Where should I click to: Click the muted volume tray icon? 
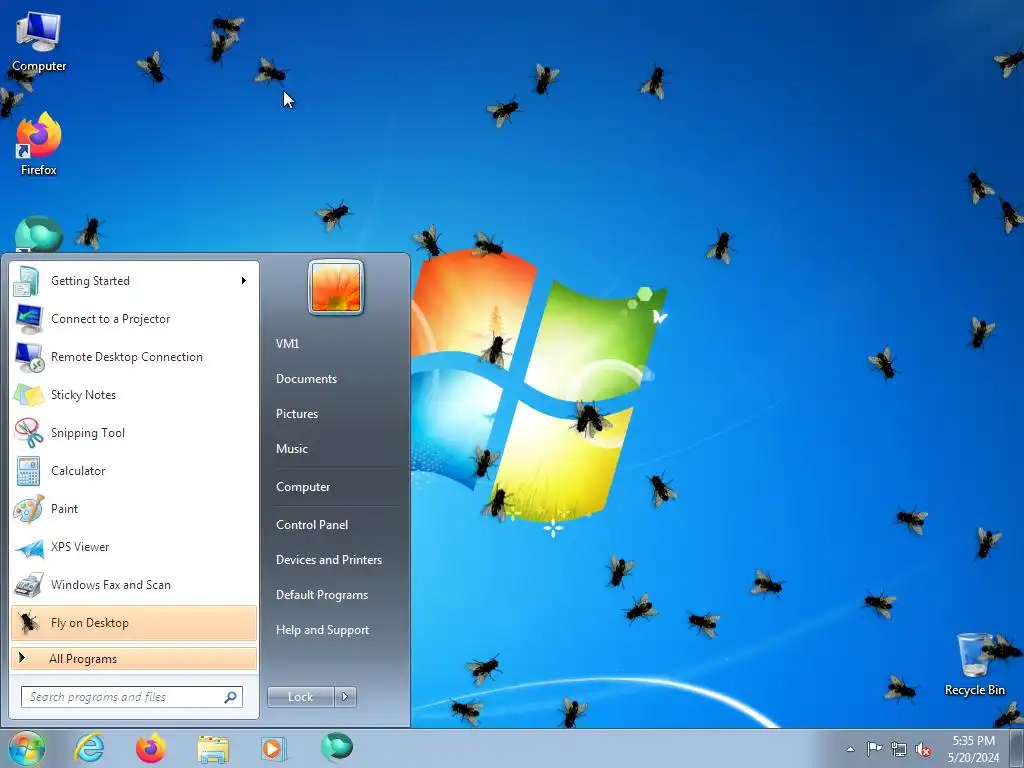click(x=923, y=749)
